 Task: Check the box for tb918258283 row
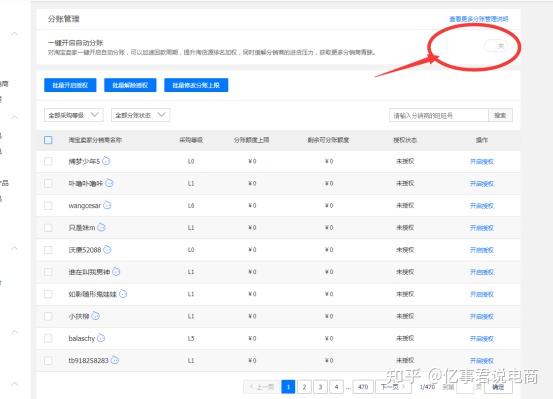tap(48, 361)
